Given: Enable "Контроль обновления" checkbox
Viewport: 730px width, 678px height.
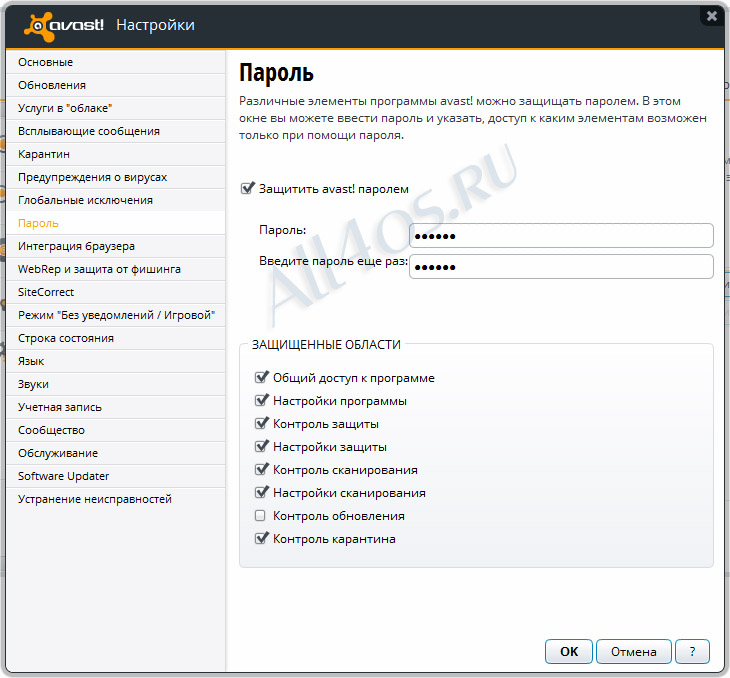Looking at the screenshot, I should coord(260,515).
